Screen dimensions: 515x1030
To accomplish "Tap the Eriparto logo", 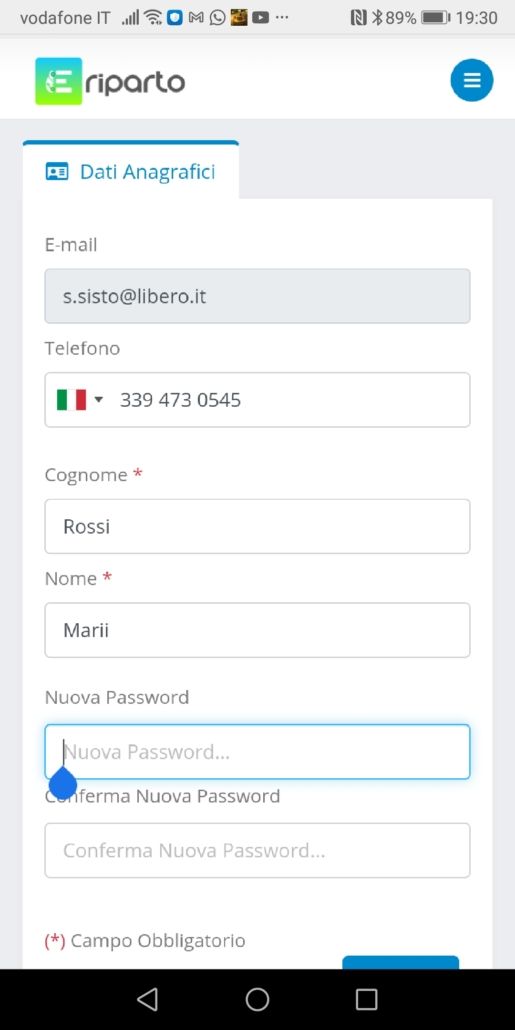I will [x=110, y=81].
